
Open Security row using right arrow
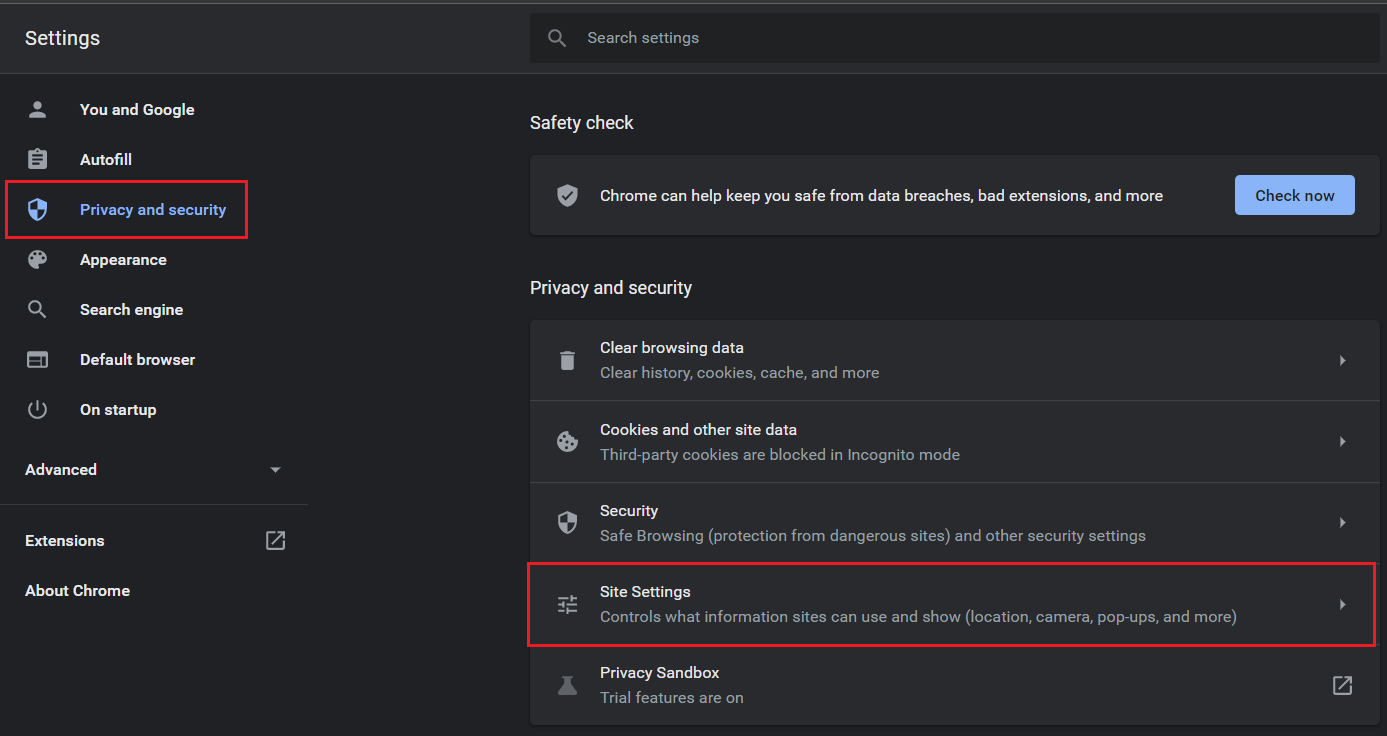[1342, 523]
